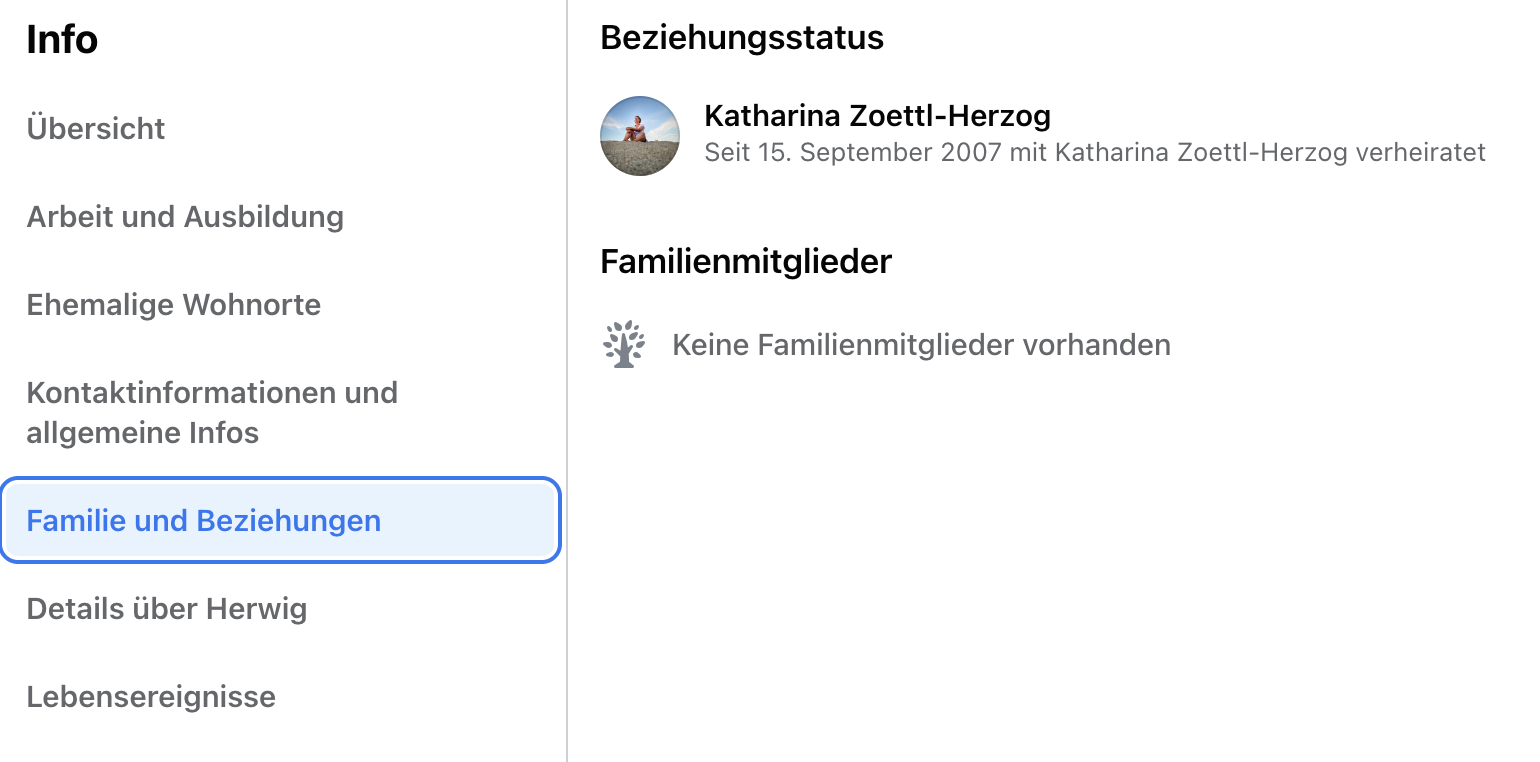The height and width of the screenshot is (762, 1540).
Task: Select Ehemalige Wohnorte in the sidebar
Action: [174, 305]
